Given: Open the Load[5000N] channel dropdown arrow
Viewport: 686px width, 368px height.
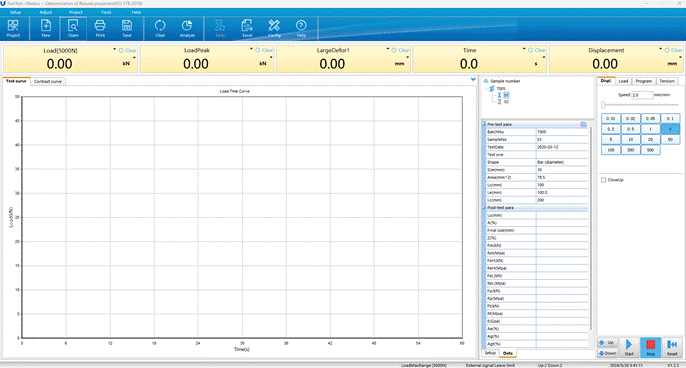Looking at the screenshot, I should (115, 49).
